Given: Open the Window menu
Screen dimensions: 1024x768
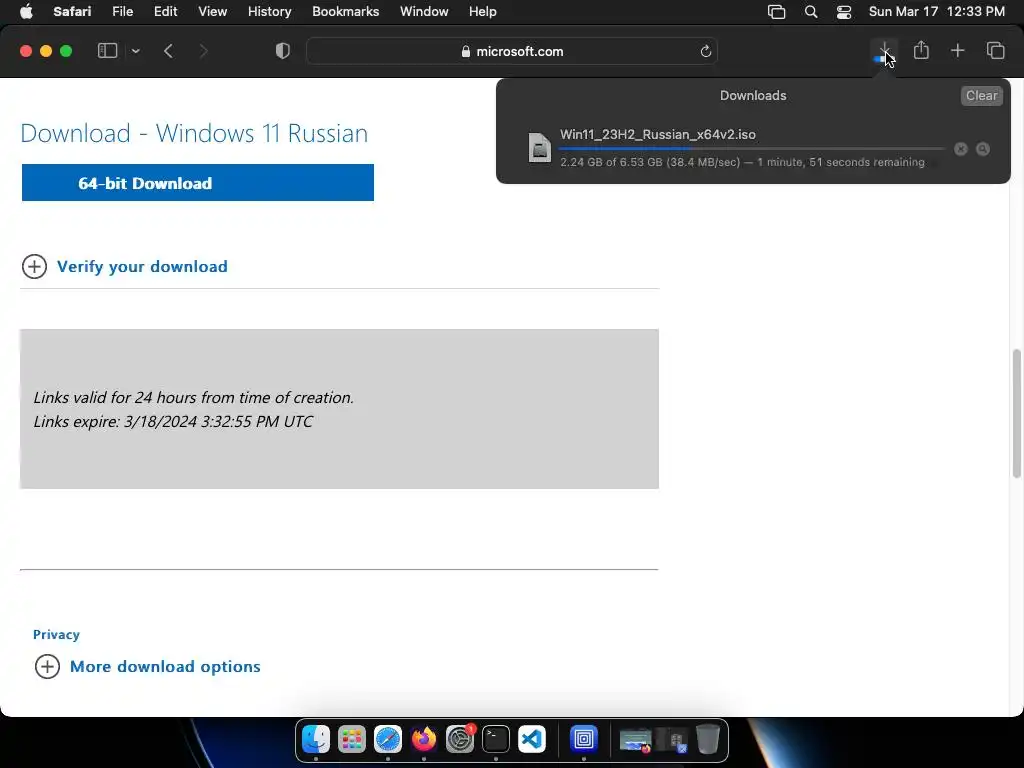Looking at the screenshot, I should (424, 12).
